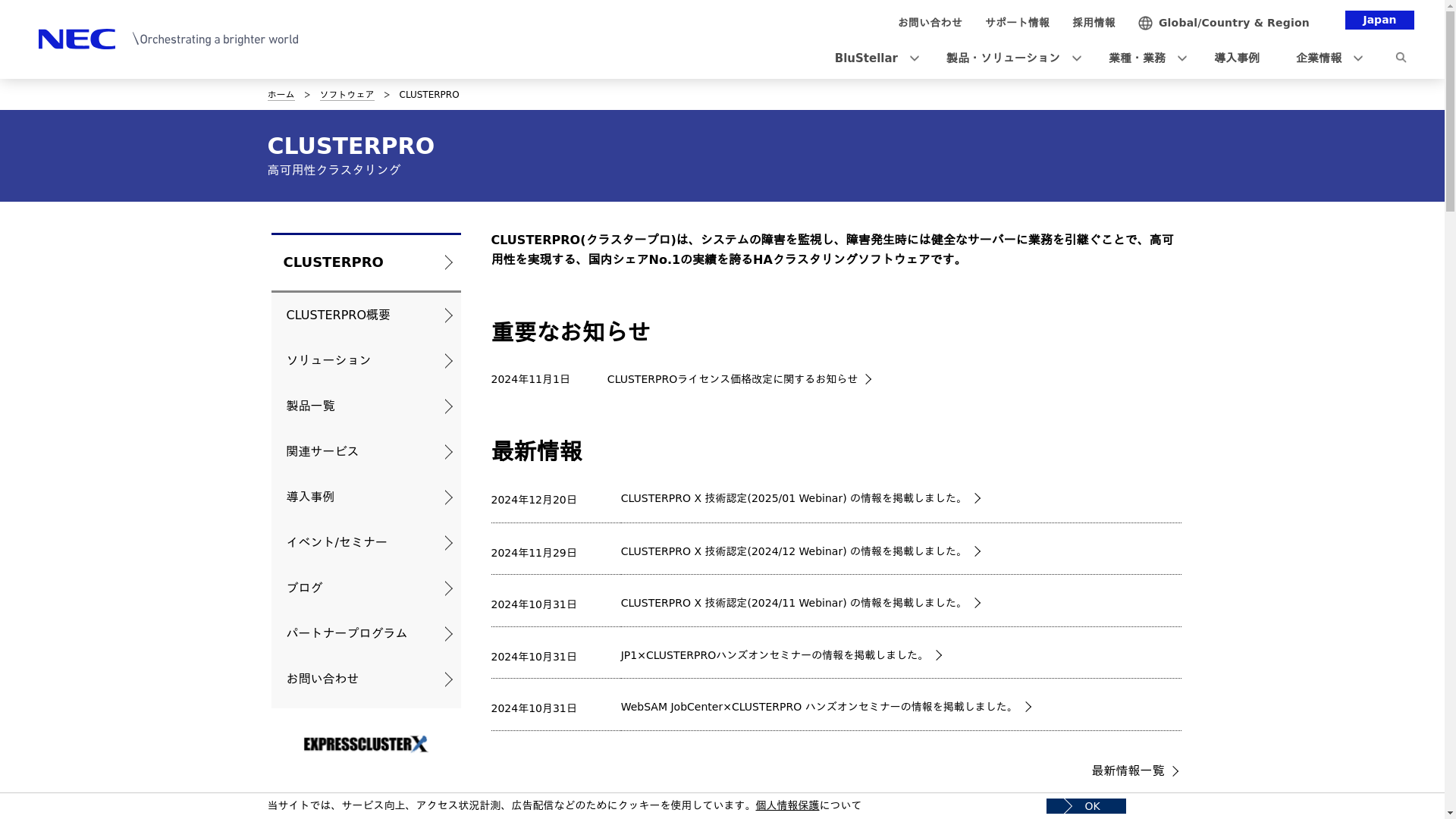1456x819 pixels.
Task: Click arrow after 2025/01 Webinar news
Action: [x=977, y=498]
